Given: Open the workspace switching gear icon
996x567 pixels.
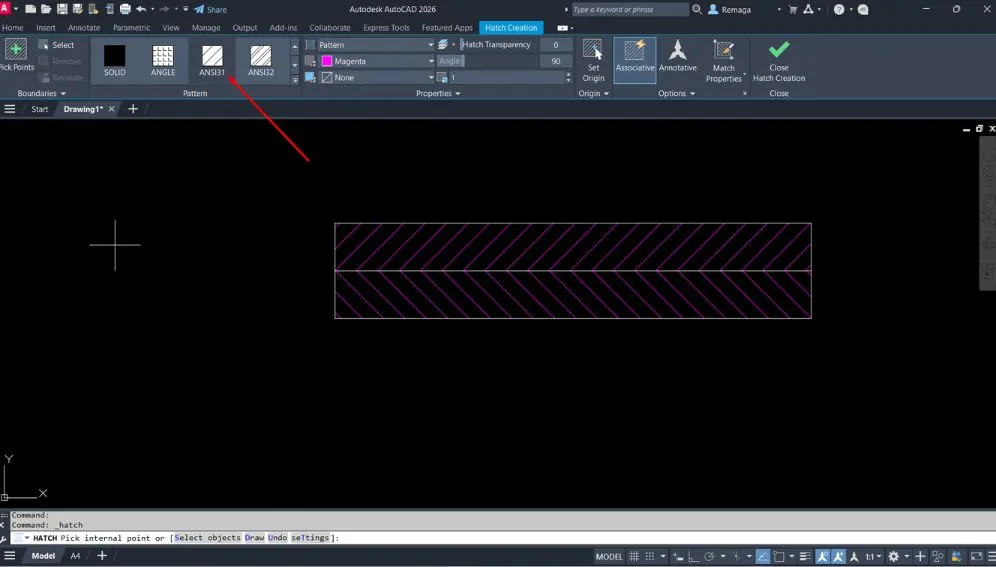Looking at the screenshot, I should tap(894, 557).
